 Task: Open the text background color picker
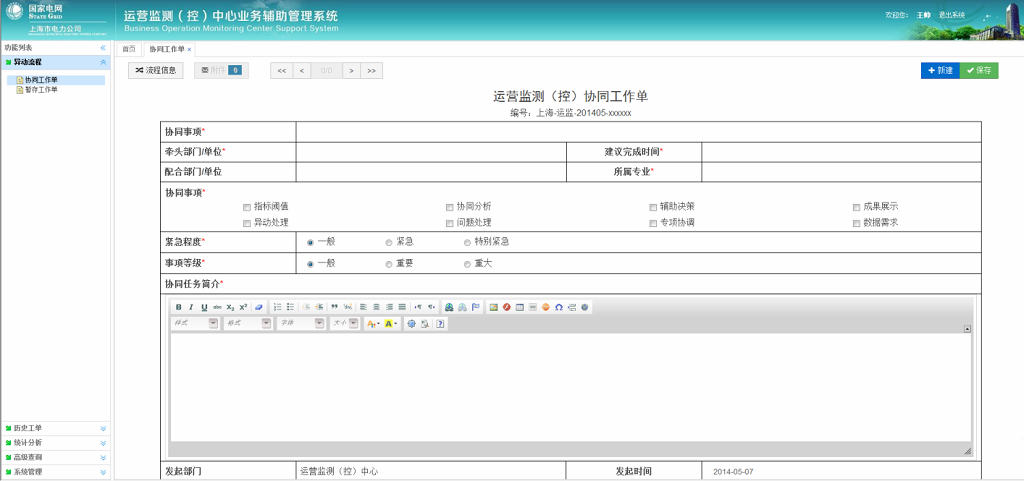point(390,324)
